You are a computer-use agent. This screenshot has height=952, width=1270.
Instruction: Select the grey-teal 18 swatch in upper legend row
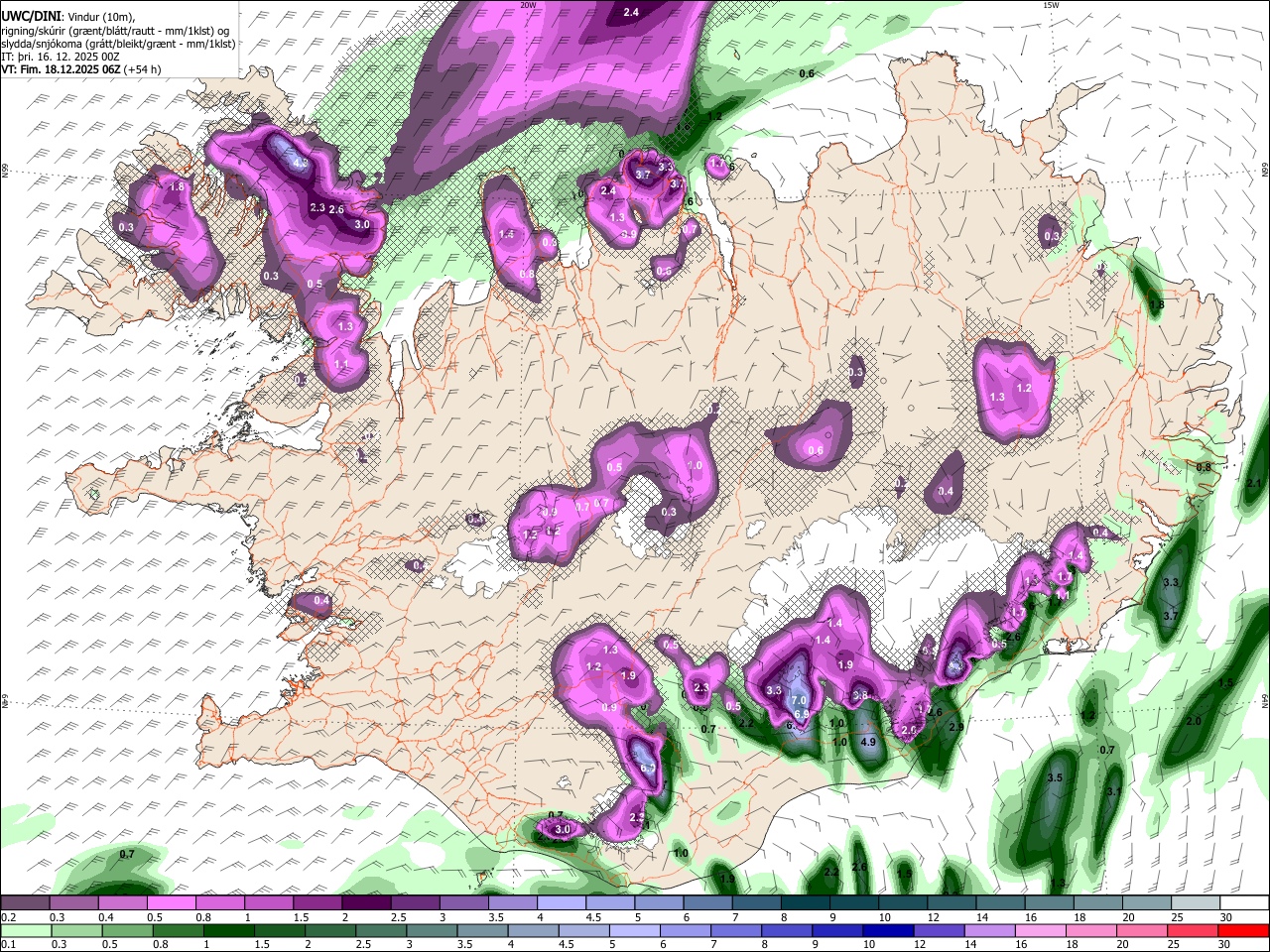coord(1098,903)
